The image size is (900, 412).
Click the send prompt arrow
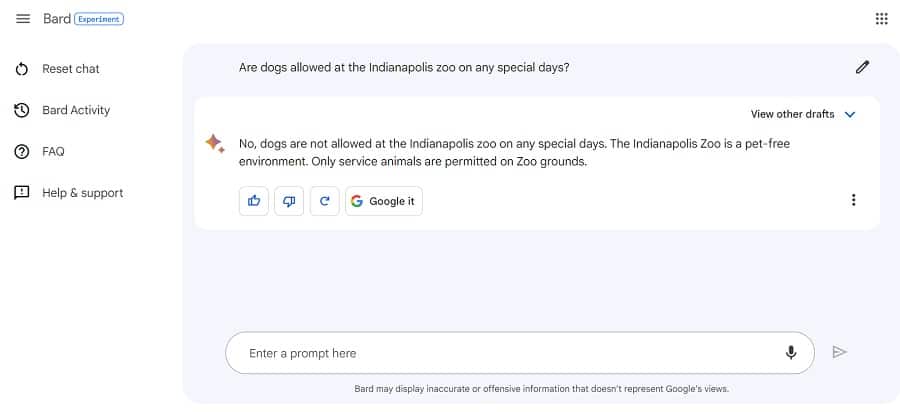[840, 352]
